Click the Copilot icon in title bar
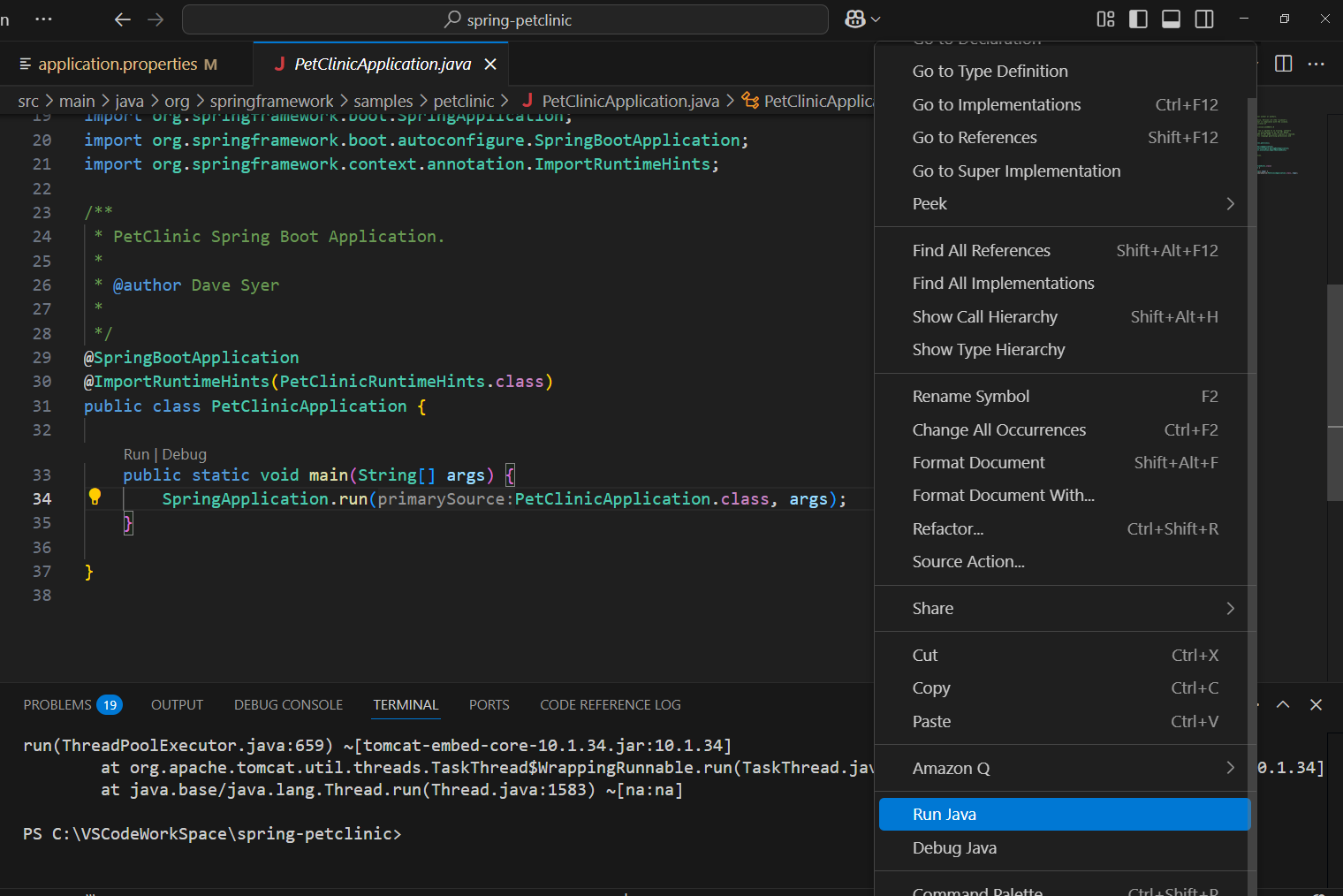The height and width of the screenshot is (896, 1343). click(x=854, y=19)
